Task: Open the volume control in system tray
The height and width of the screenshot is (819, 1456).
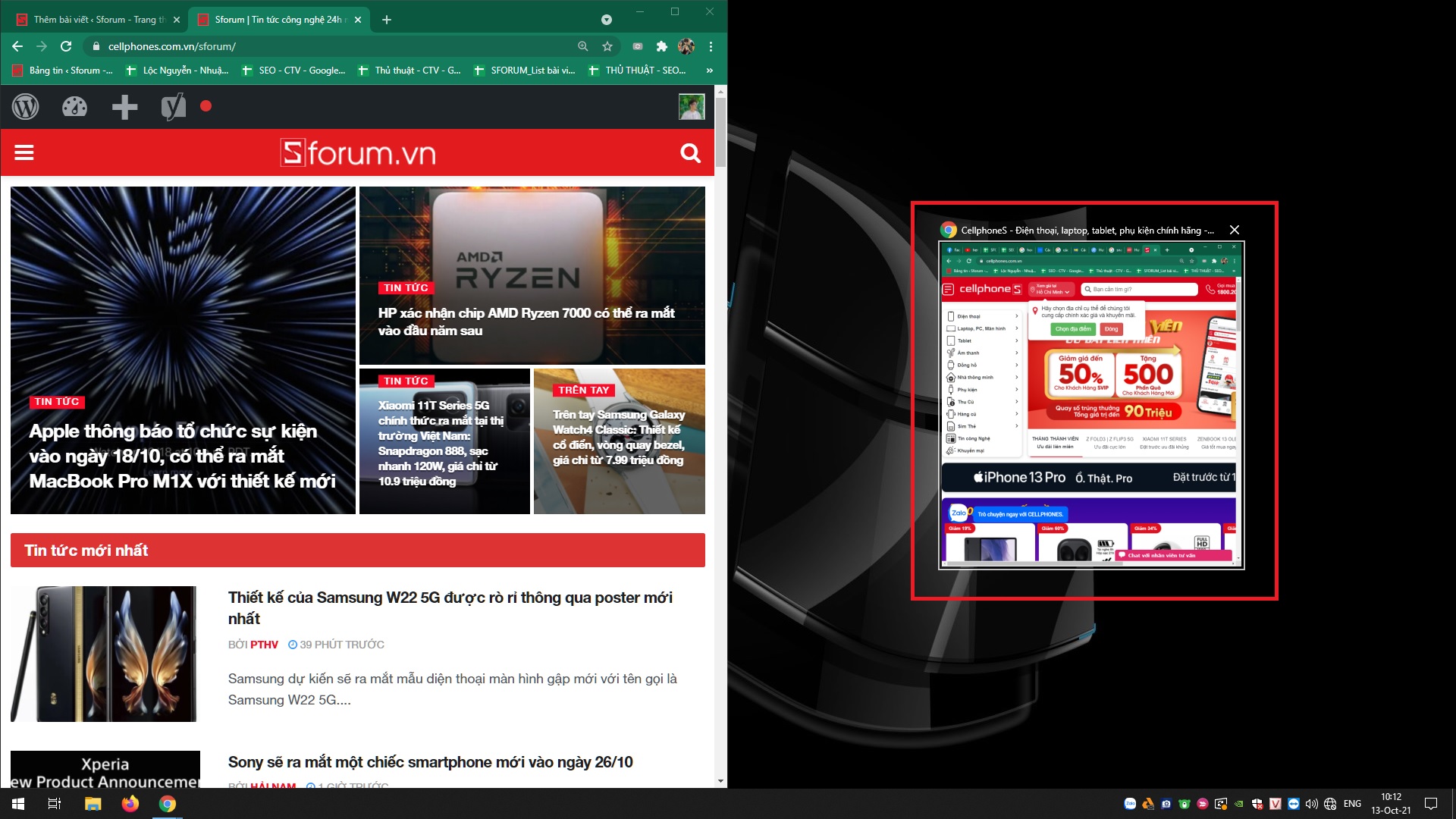Action: pos(1312,804)
